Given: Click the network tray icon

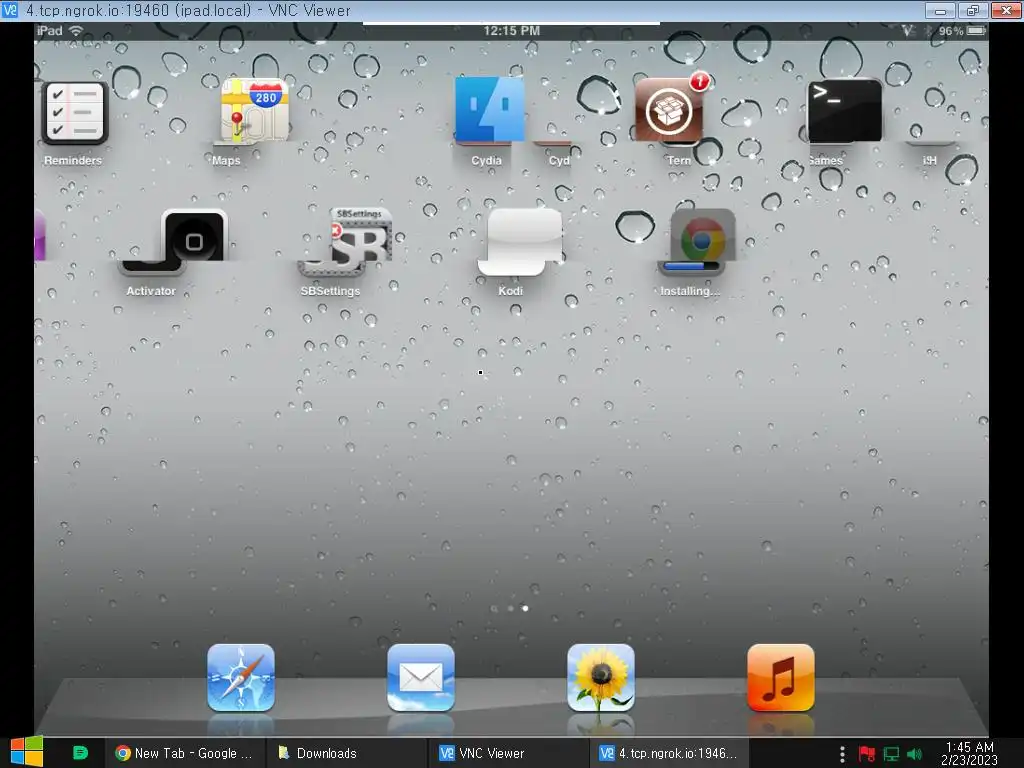Looking at the screenshot, I should coord(891,754).
